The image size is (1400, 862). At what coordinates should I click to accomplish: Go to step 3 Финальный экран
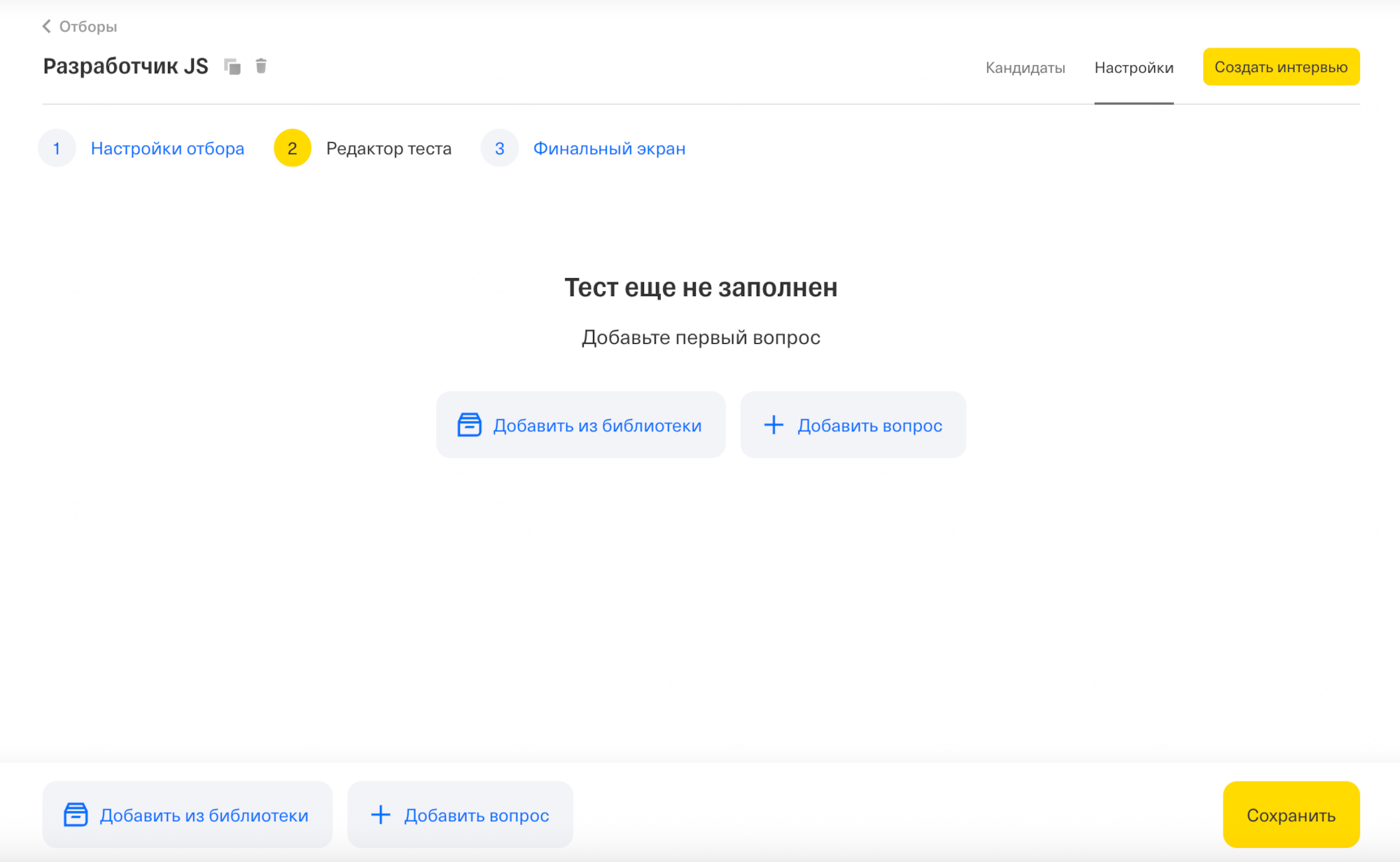click(609, 148)
